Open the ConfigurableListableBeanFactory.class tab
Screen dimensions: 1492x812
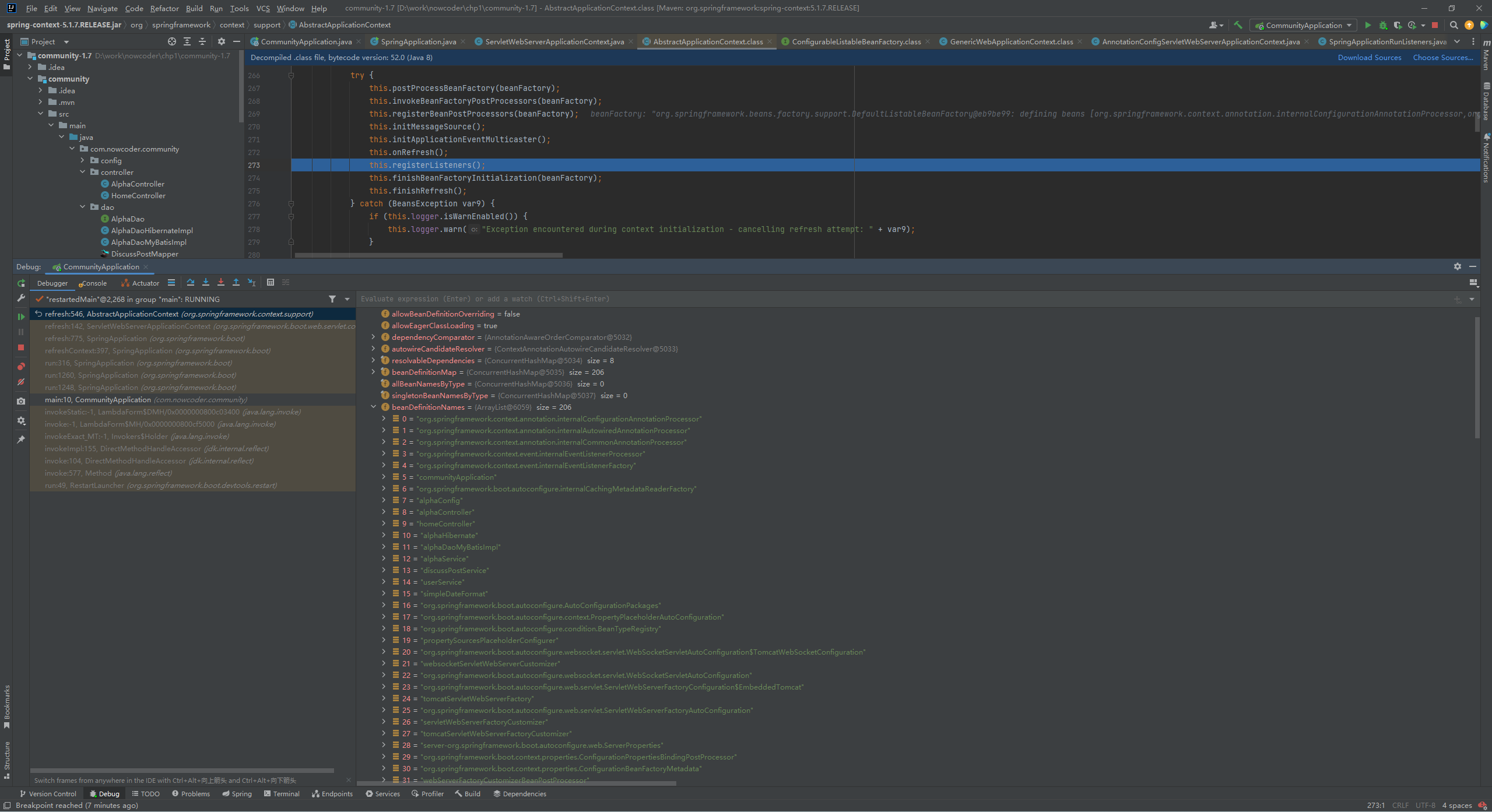[x=856, y=41]
